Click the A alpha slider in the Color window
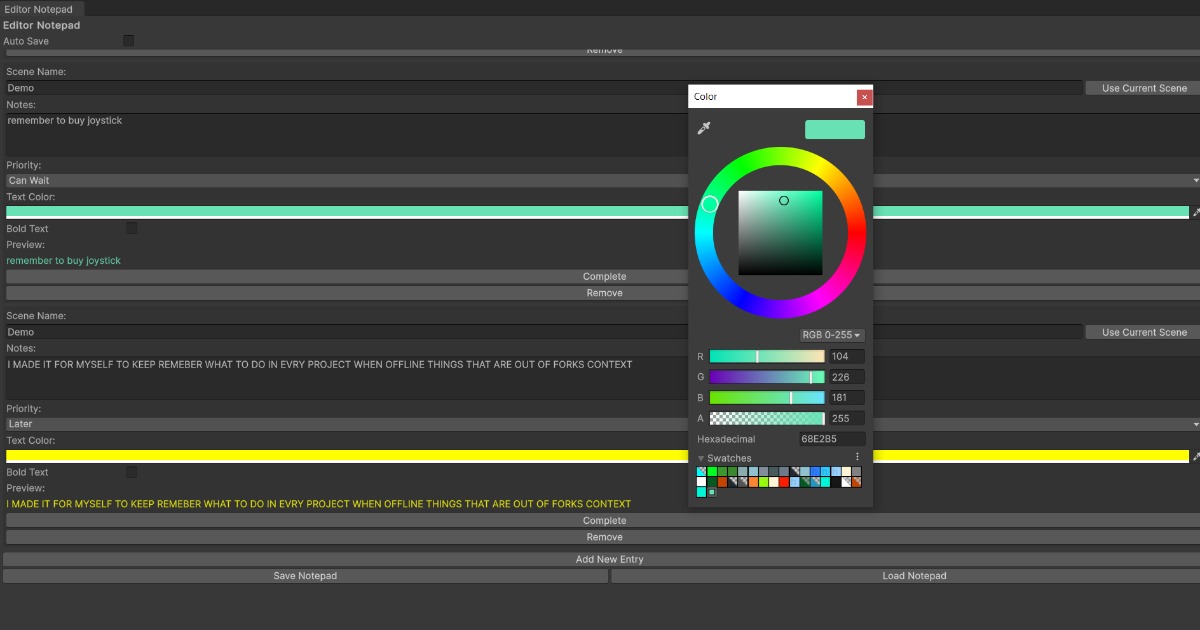1200x630 pixels. [x=767, y=417]
